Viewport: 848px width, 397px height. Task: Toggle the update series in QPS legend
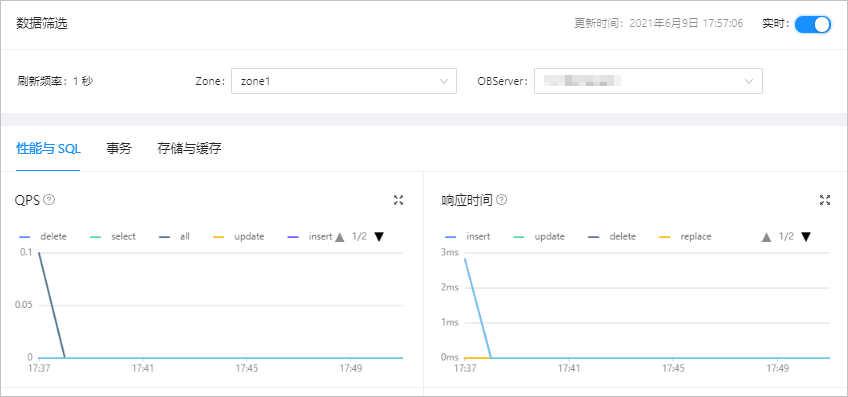238,236
